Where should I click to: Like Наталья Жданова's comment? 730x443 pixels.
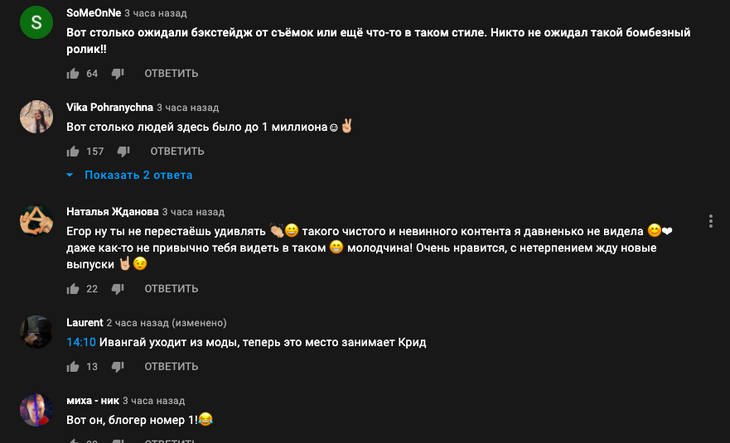click(x=73, y=289)
